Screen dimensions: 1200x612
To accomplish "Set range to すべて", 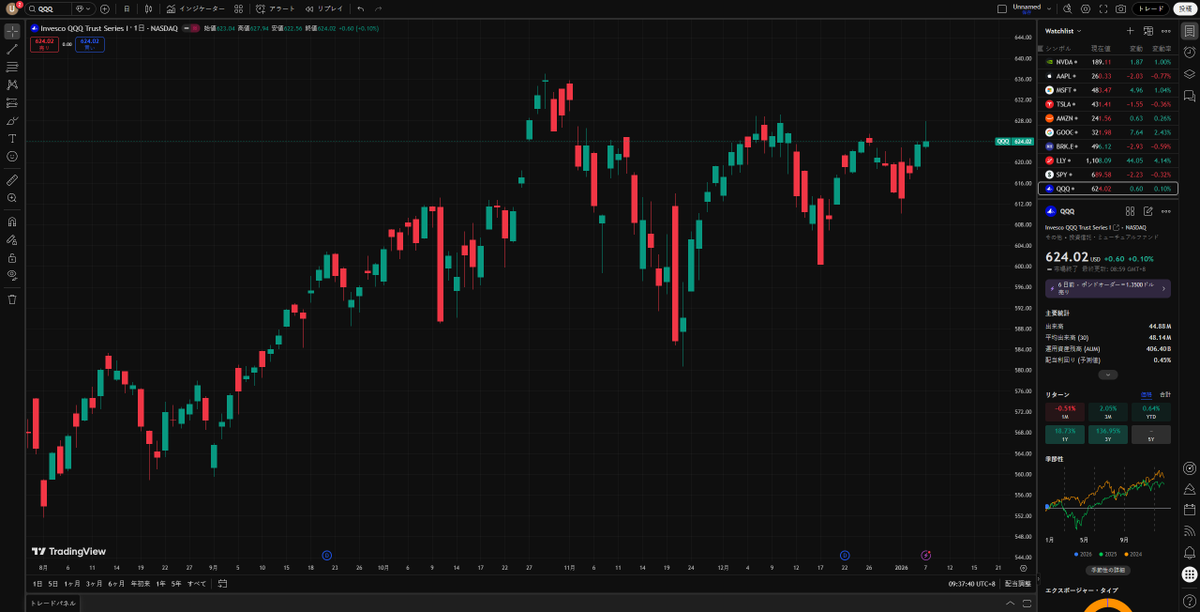I will (x=197, y=583).
